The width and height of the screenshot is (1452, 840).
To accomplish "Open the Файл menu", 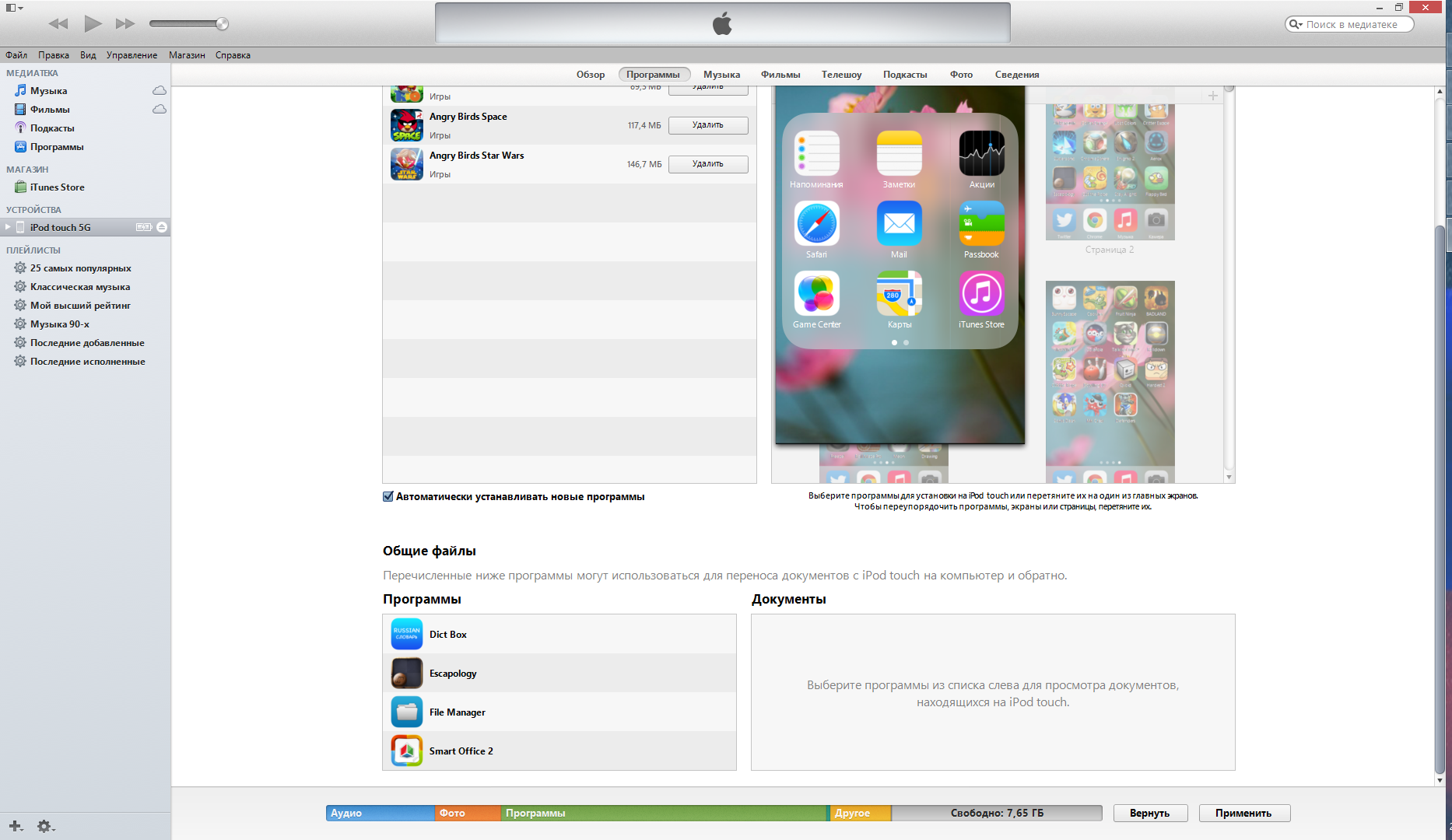I will point(16,55).
